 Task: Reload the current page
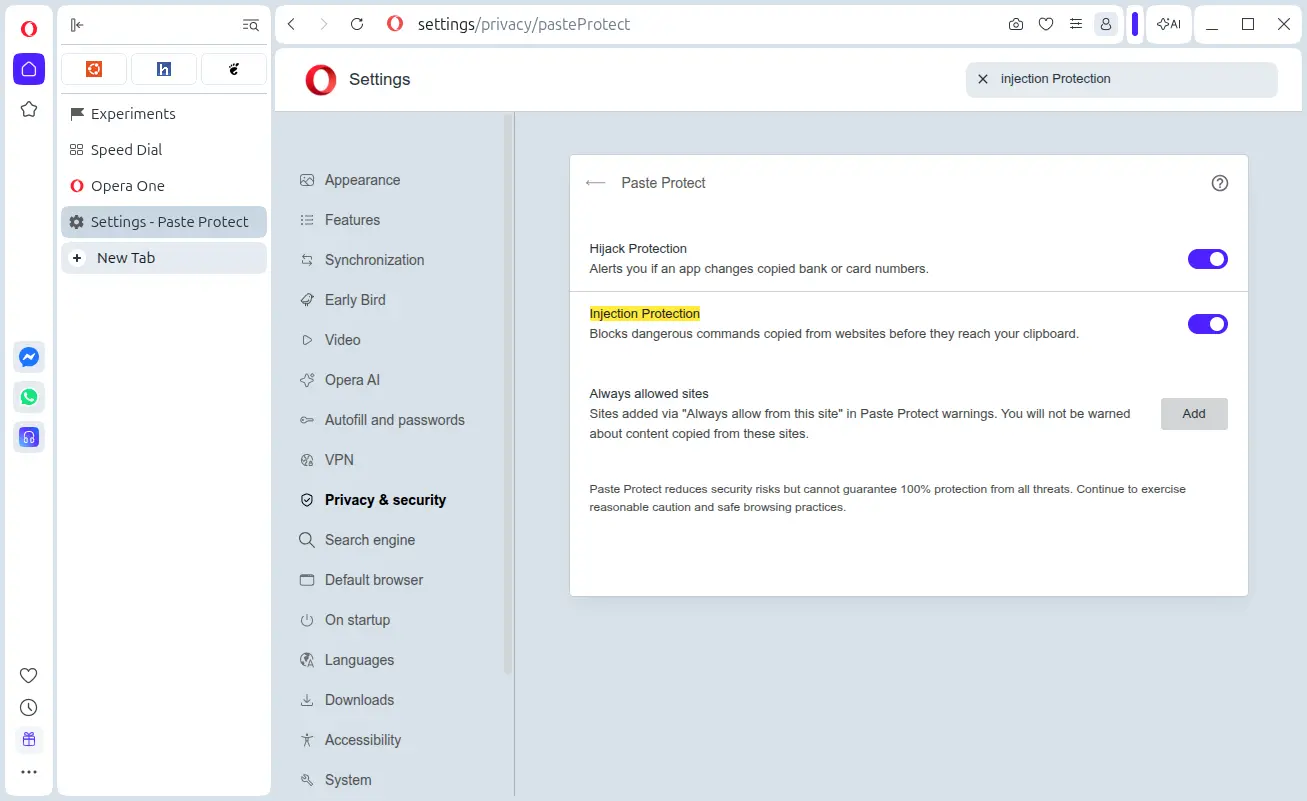tap(357, 25)
